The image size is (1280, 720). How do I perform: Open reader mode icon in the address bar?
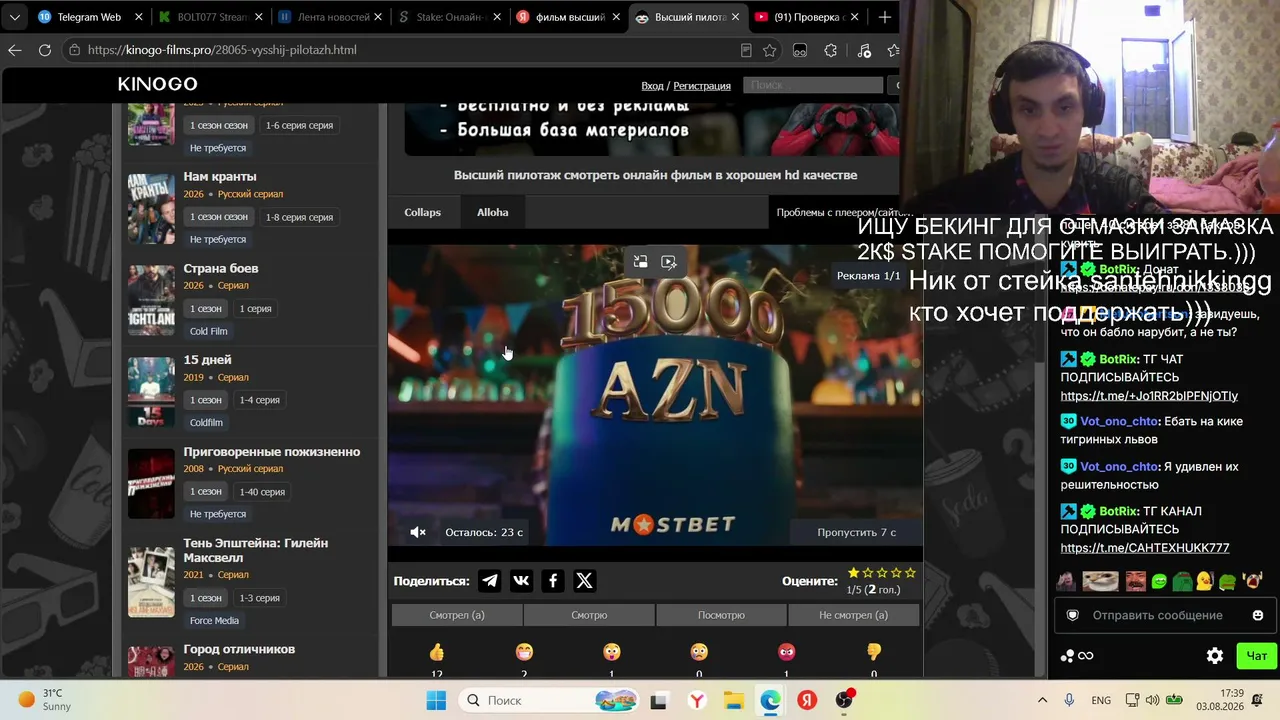(746, 50)
